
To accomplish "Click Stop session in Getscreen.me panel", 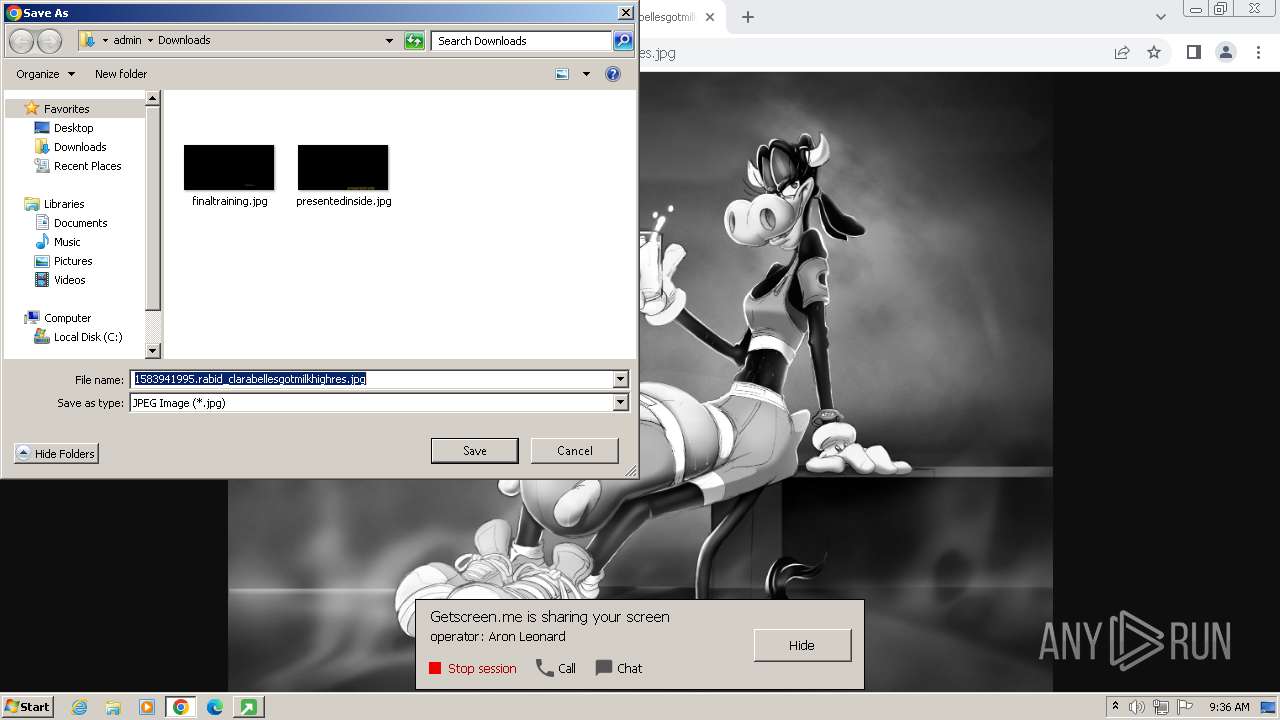I will 473,669.
